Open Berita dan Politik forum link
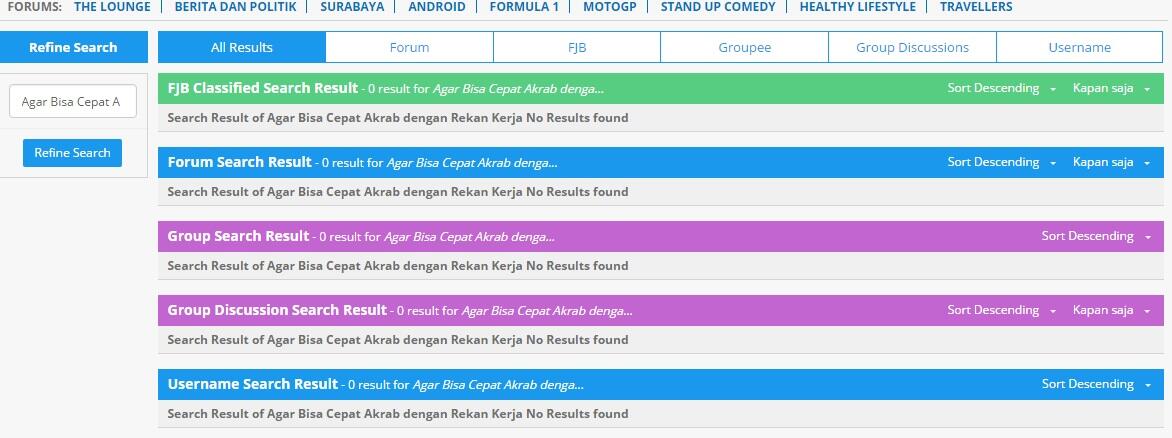This screenshot has height=438, width=1172. pyautogui.click(x=235, y=7)
